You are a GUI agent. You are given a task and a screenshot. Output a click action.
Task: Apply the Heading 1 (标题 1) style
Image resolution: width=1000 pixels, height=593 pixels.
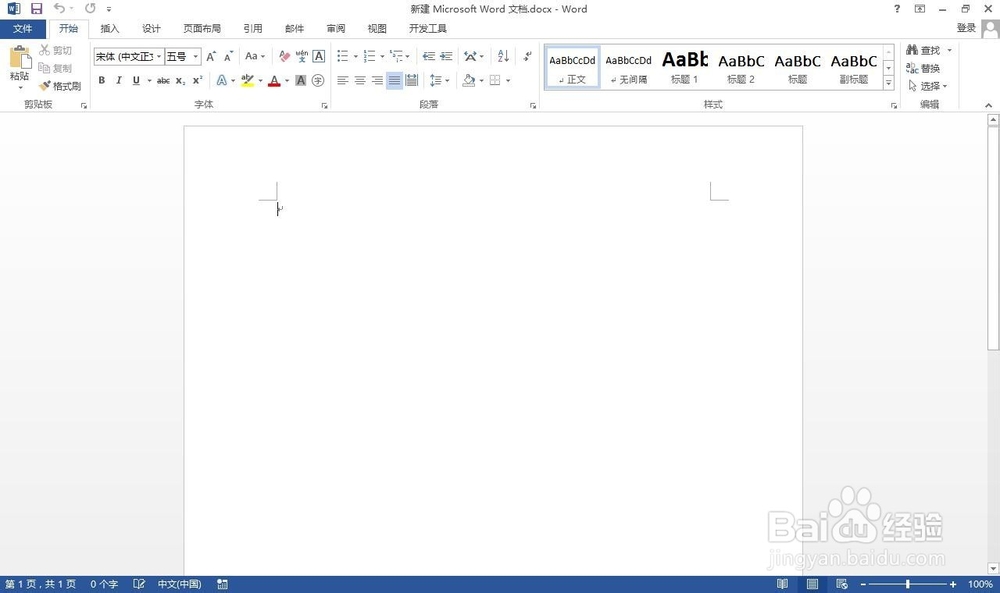point(685,67)
